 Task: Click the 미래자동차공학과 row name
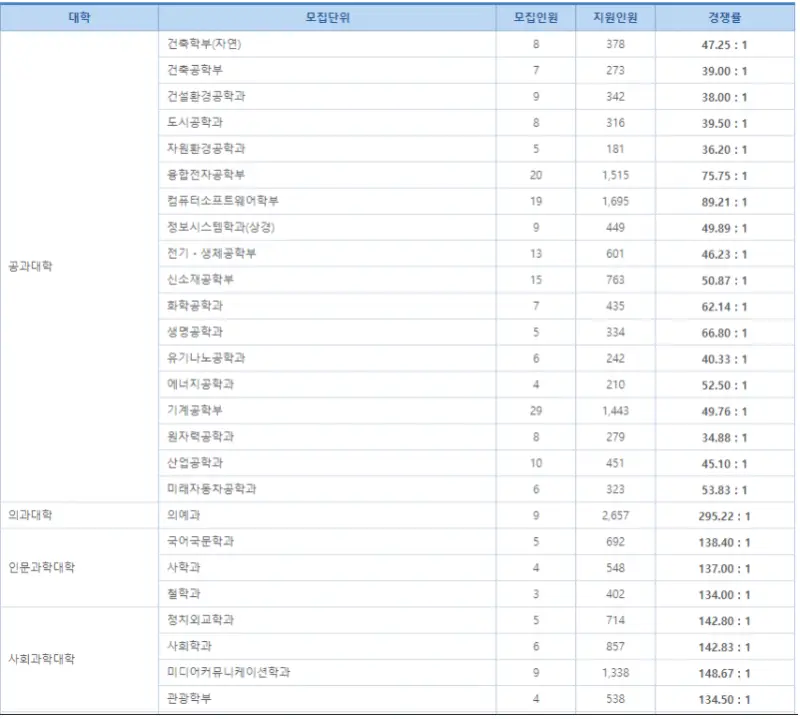coord(212,489)
